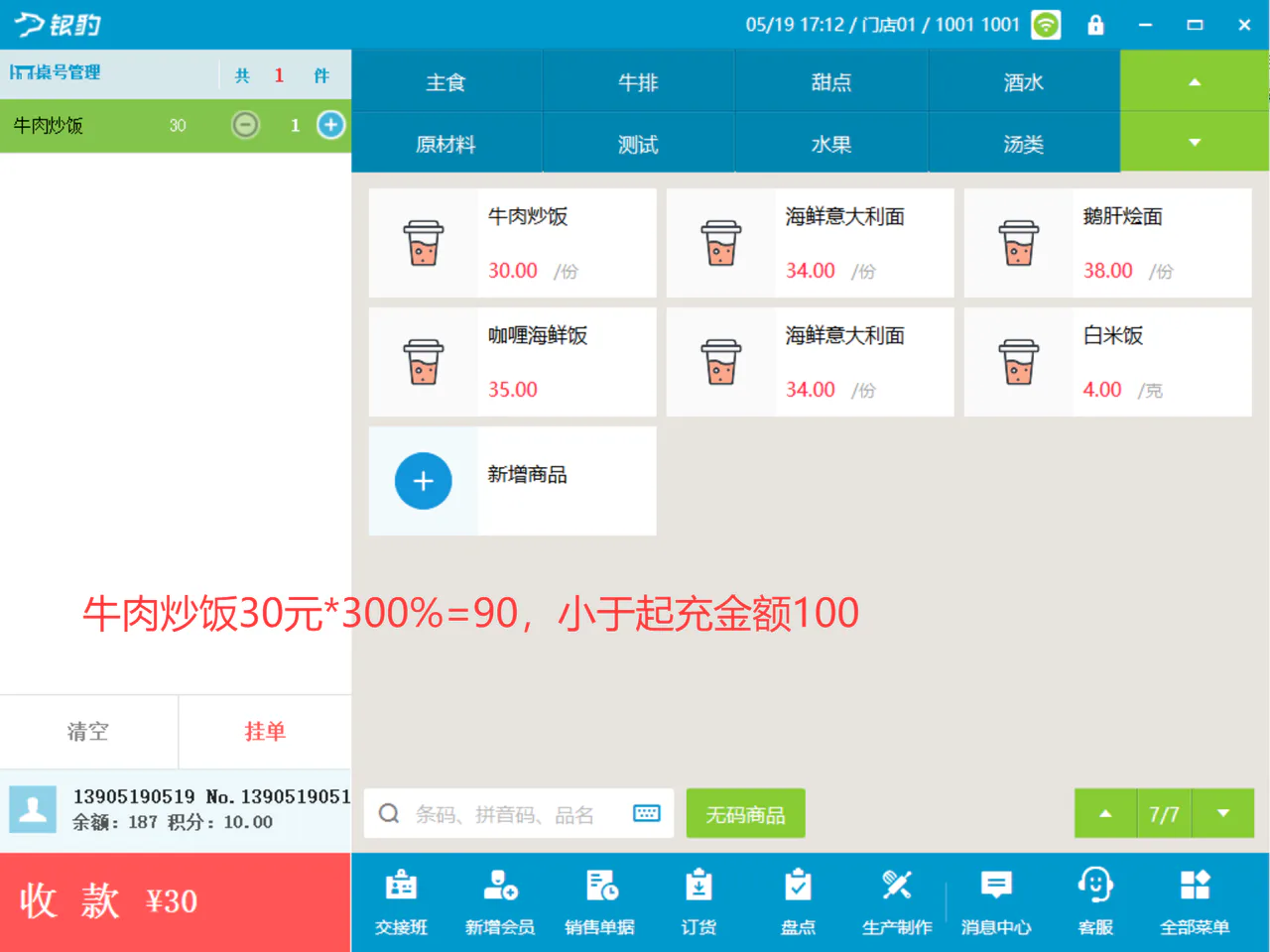1270x952 pixels.
Task: Open the 客服 customer service icon
Action: [x=1095, y=901]
